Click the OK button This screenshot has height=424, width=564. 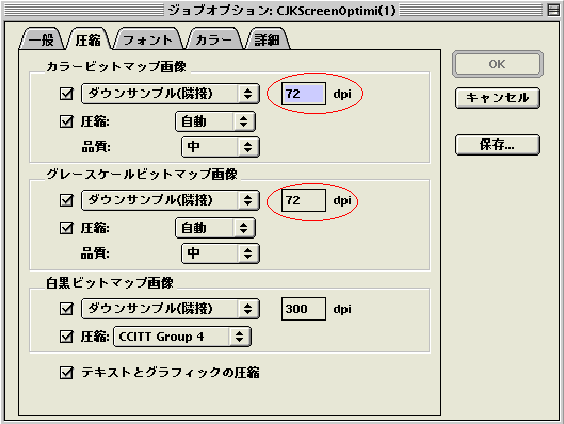(498, 64)
